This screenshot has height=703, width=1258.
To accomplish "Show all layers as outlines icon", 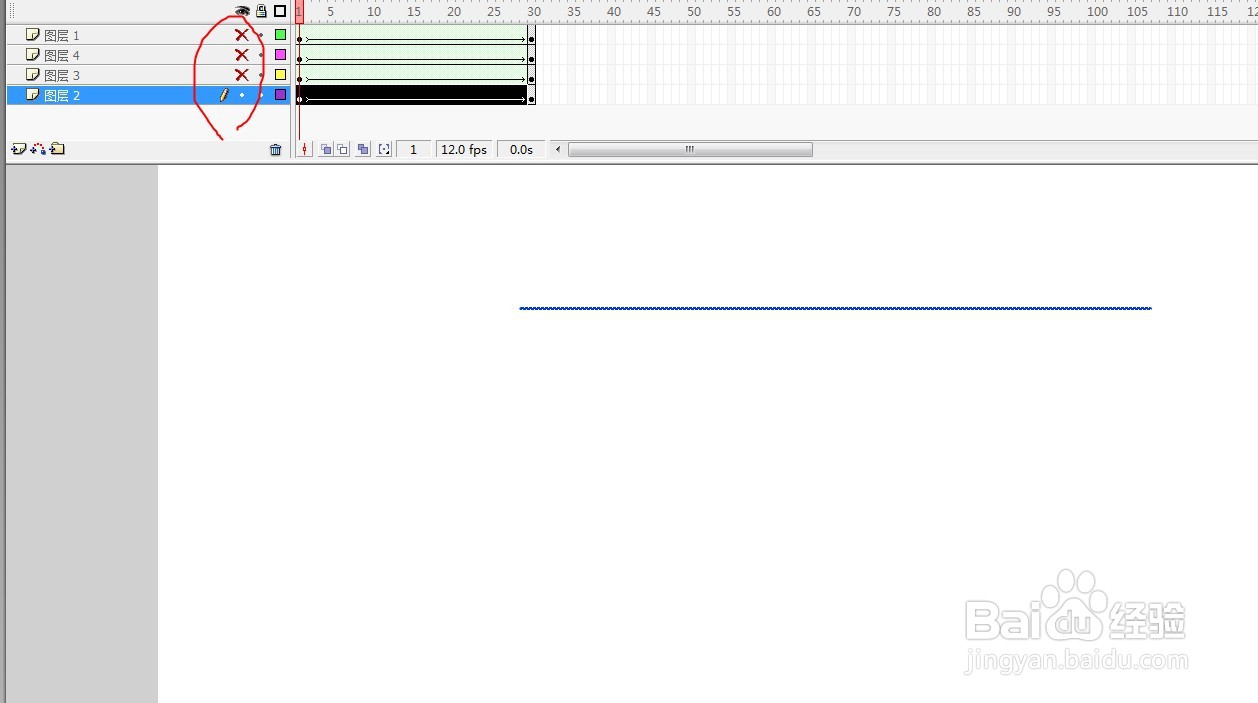I will [x=280, y=11].
